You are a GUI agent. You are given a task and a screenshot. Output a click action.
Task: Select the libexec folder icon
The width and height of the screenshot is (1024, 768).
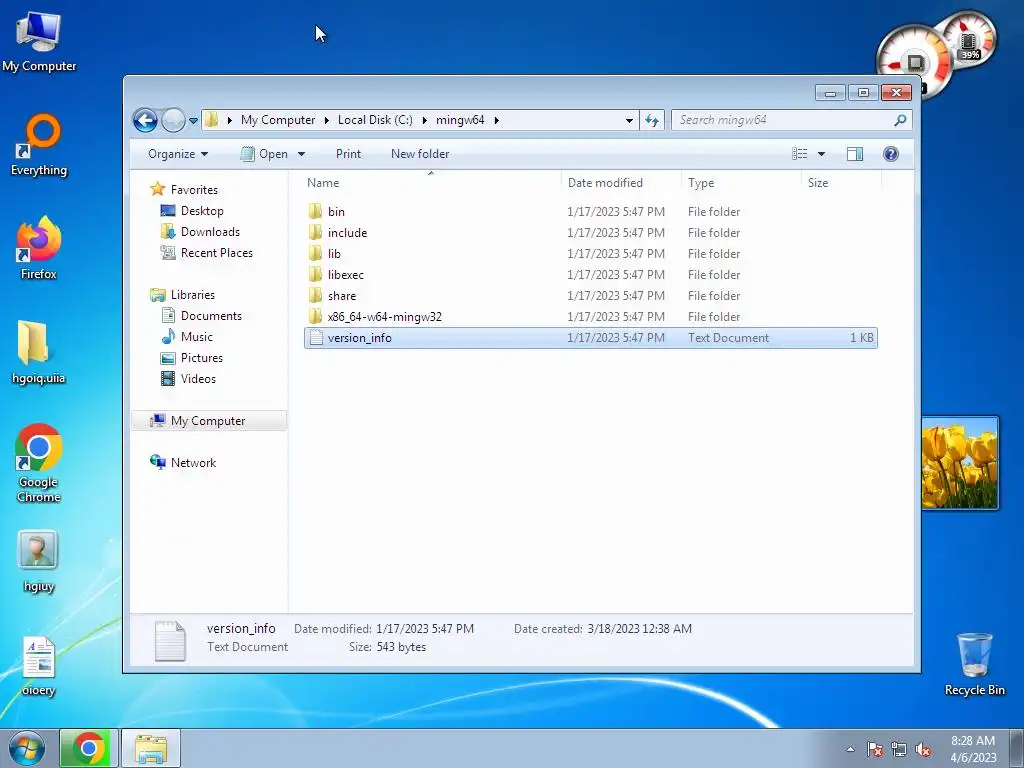(315, 274)
